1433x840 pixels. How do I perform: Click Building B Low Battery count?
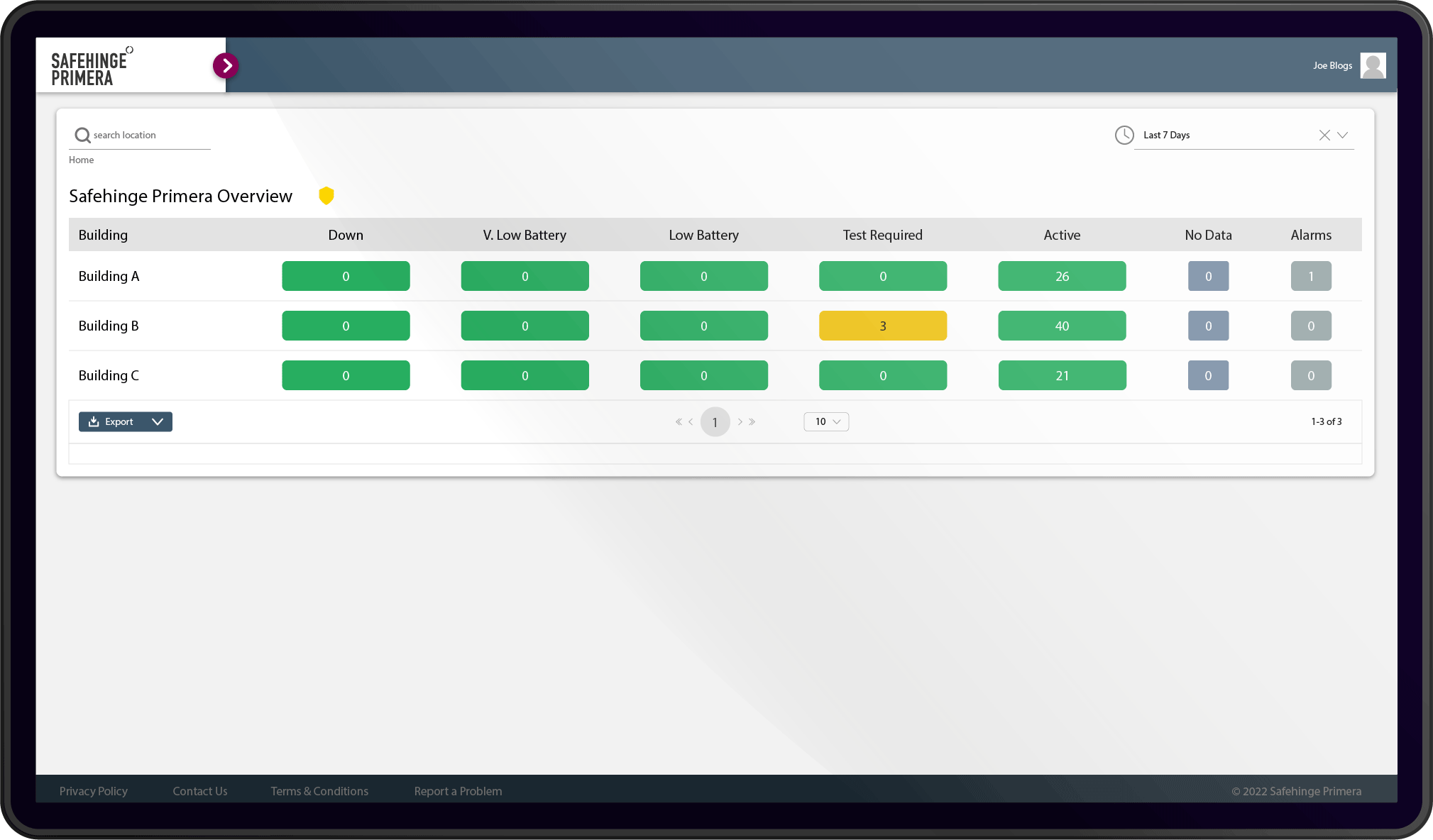point(703,326)
